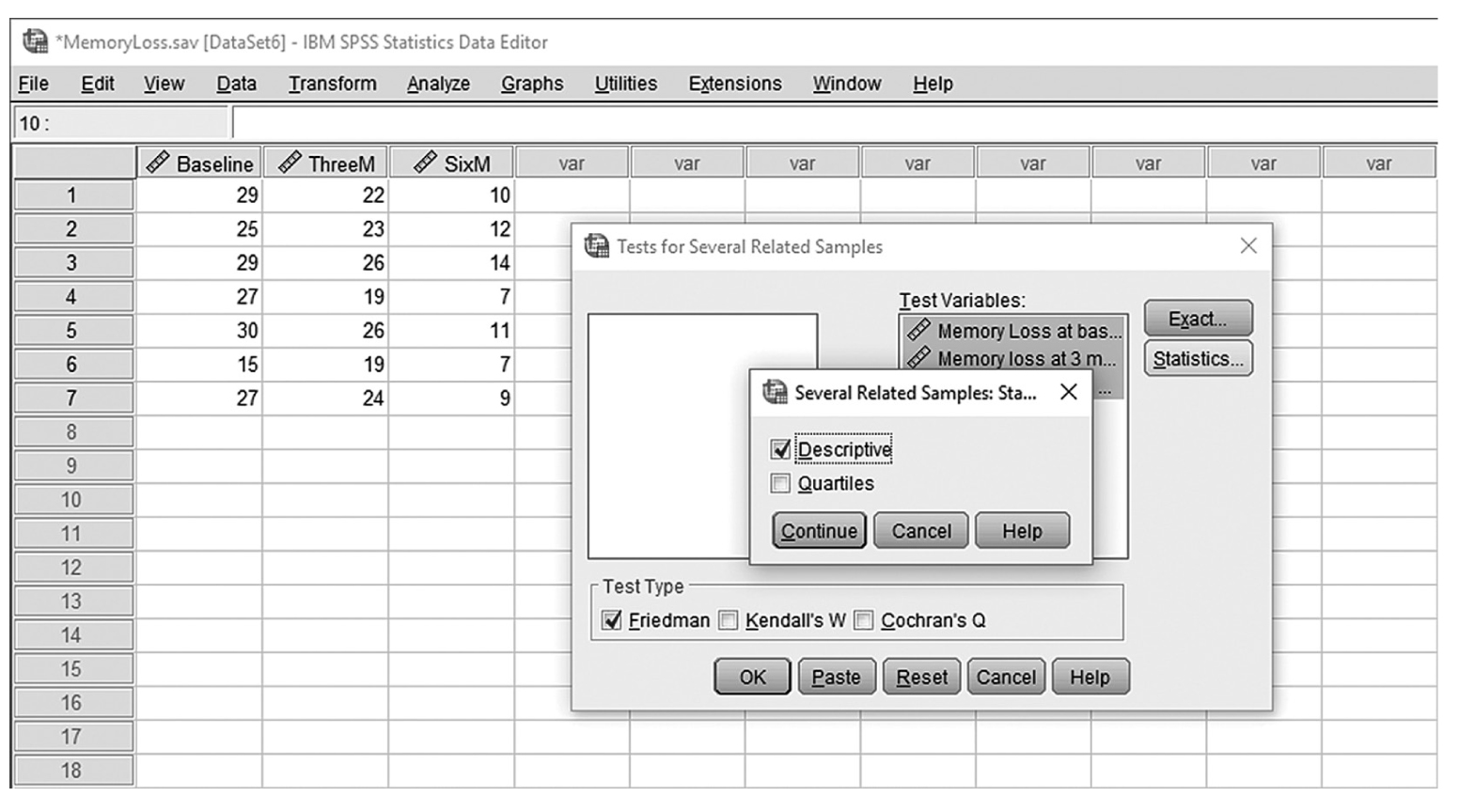Select row 8 header in the data grid
Screen dimensions: 1459x812
point(72,432)
